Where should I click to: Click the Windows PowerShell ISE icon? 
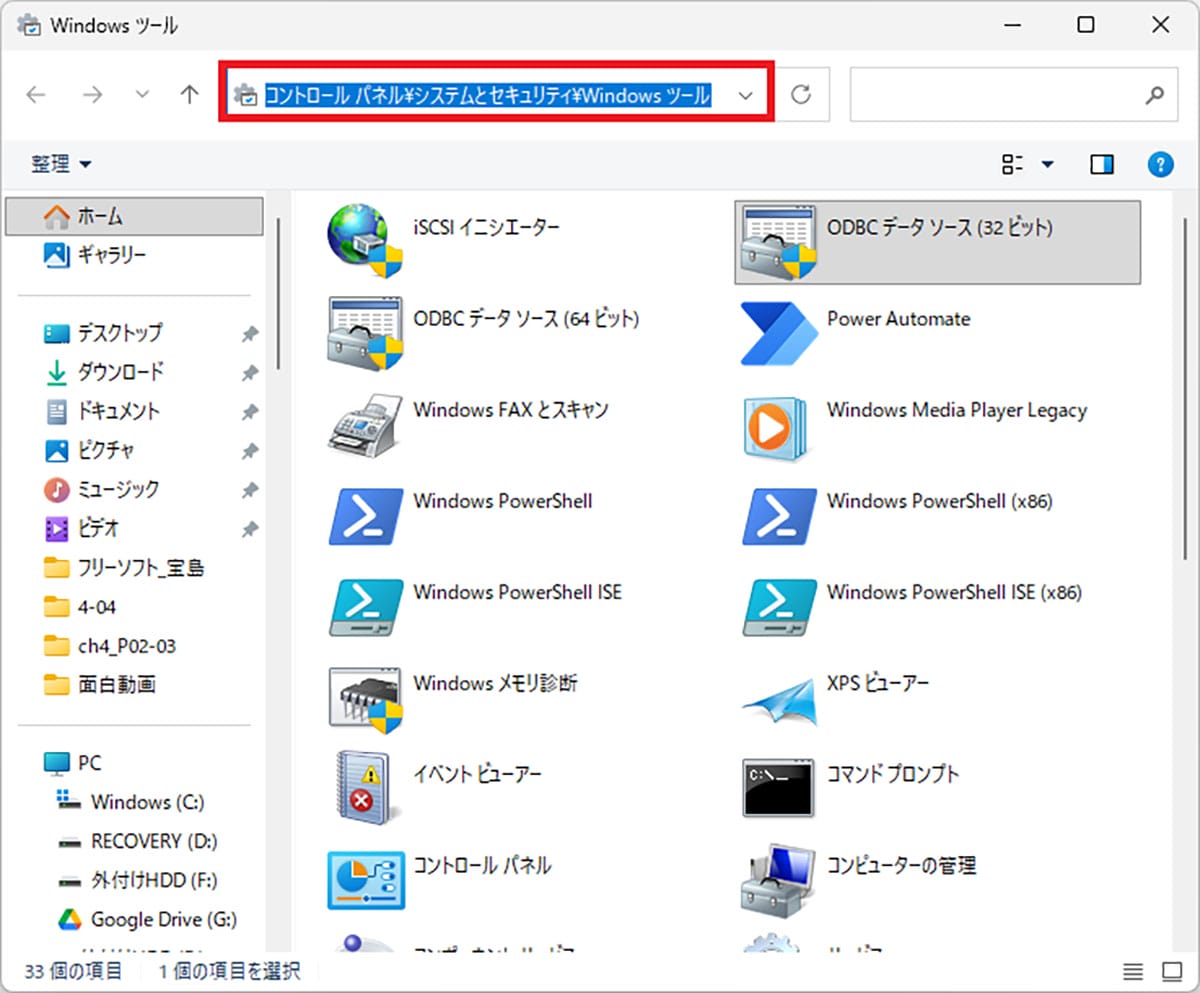[364, 606]
